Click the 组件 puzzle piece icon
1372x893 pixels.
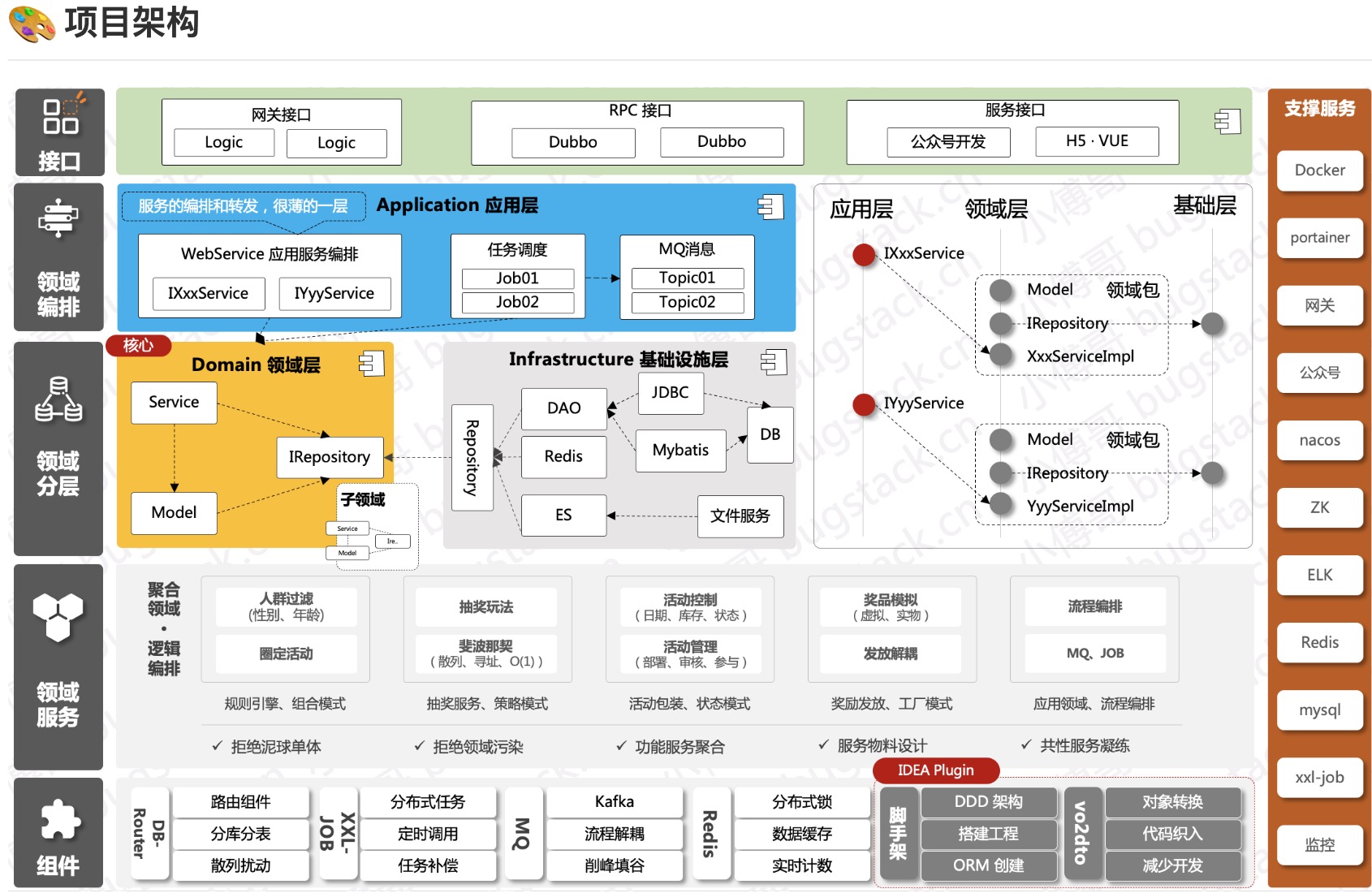tap(59, 820)
